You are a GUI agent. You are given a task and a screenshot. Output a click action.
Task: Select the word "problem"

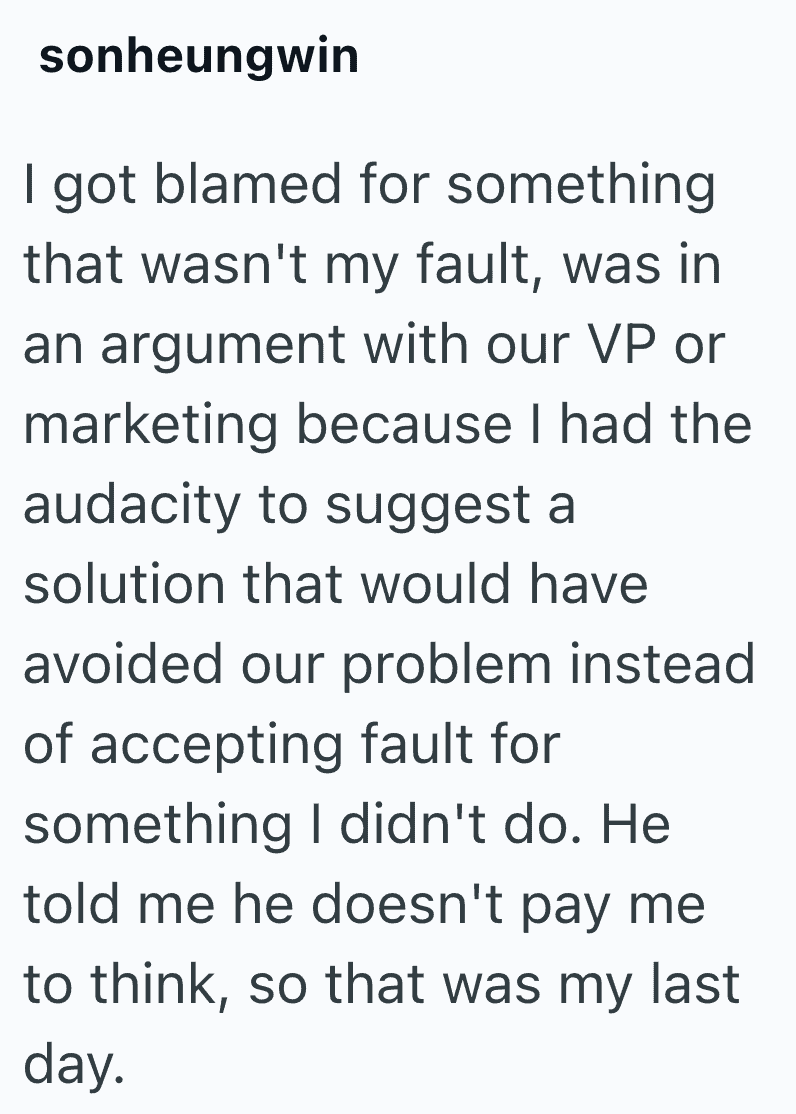pos(447,666)
